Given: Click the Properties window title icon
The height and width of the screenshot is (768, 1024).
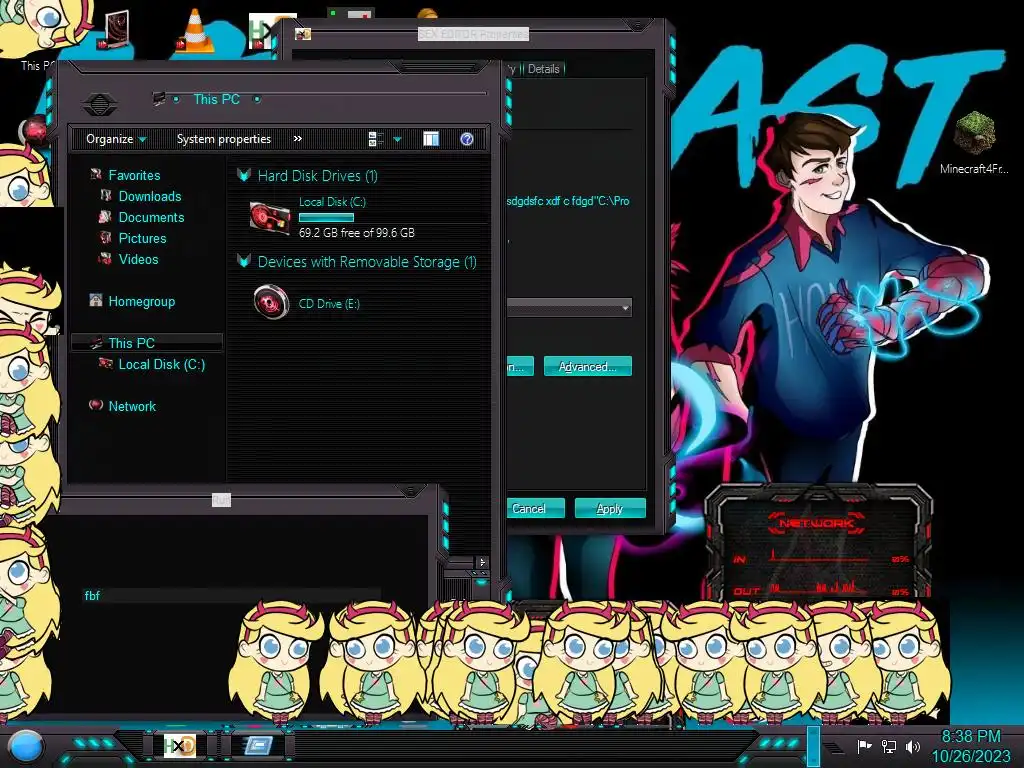Looking at the screenshot, I should 302,34.
